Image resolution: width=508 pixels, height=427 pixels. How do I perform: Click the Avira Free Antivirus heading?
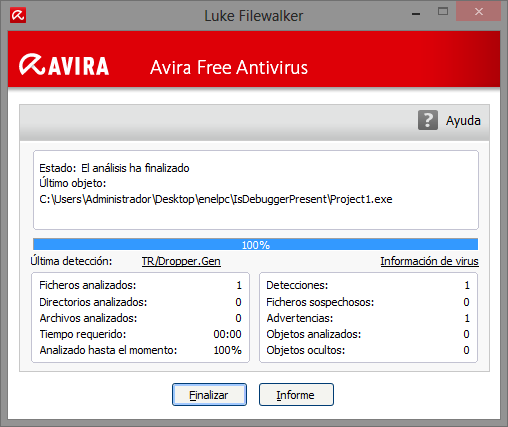pyautogui.click(x=229, y=67)
